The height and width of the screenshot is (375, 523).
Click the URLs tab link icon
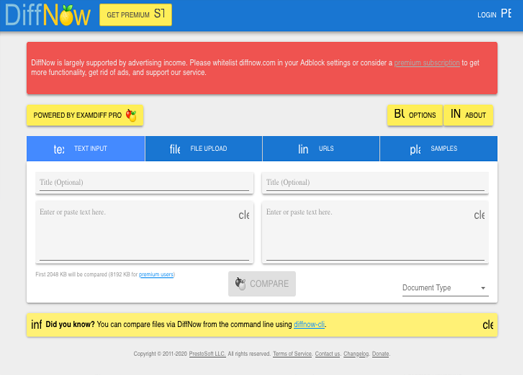[x=303, y=149]
